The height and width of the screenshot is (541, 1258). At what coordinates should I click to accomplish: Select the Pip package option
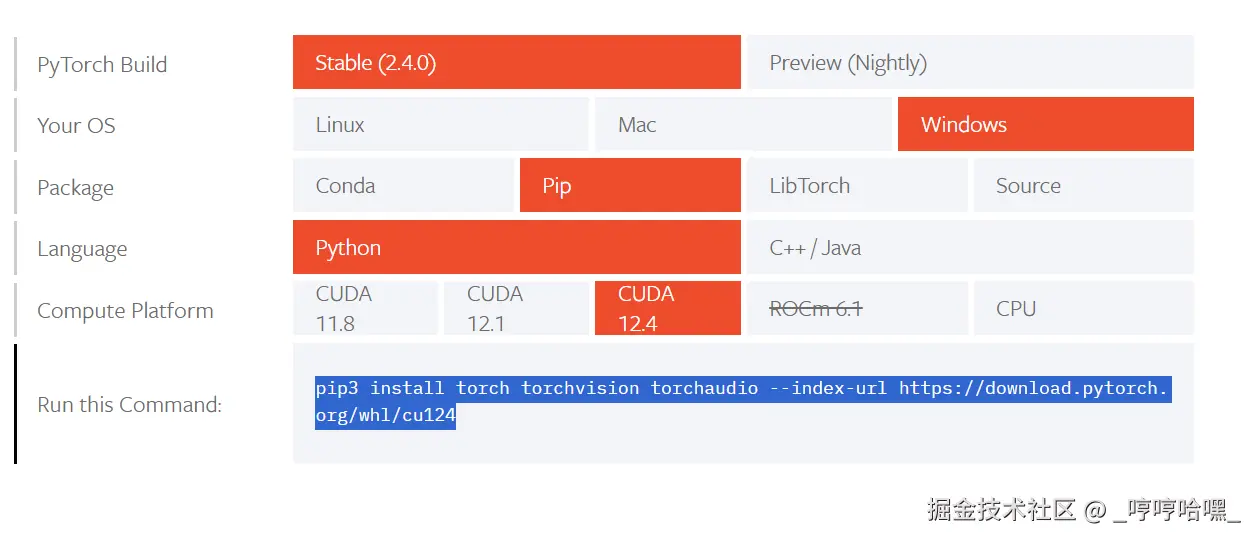[x=630, y=186]
